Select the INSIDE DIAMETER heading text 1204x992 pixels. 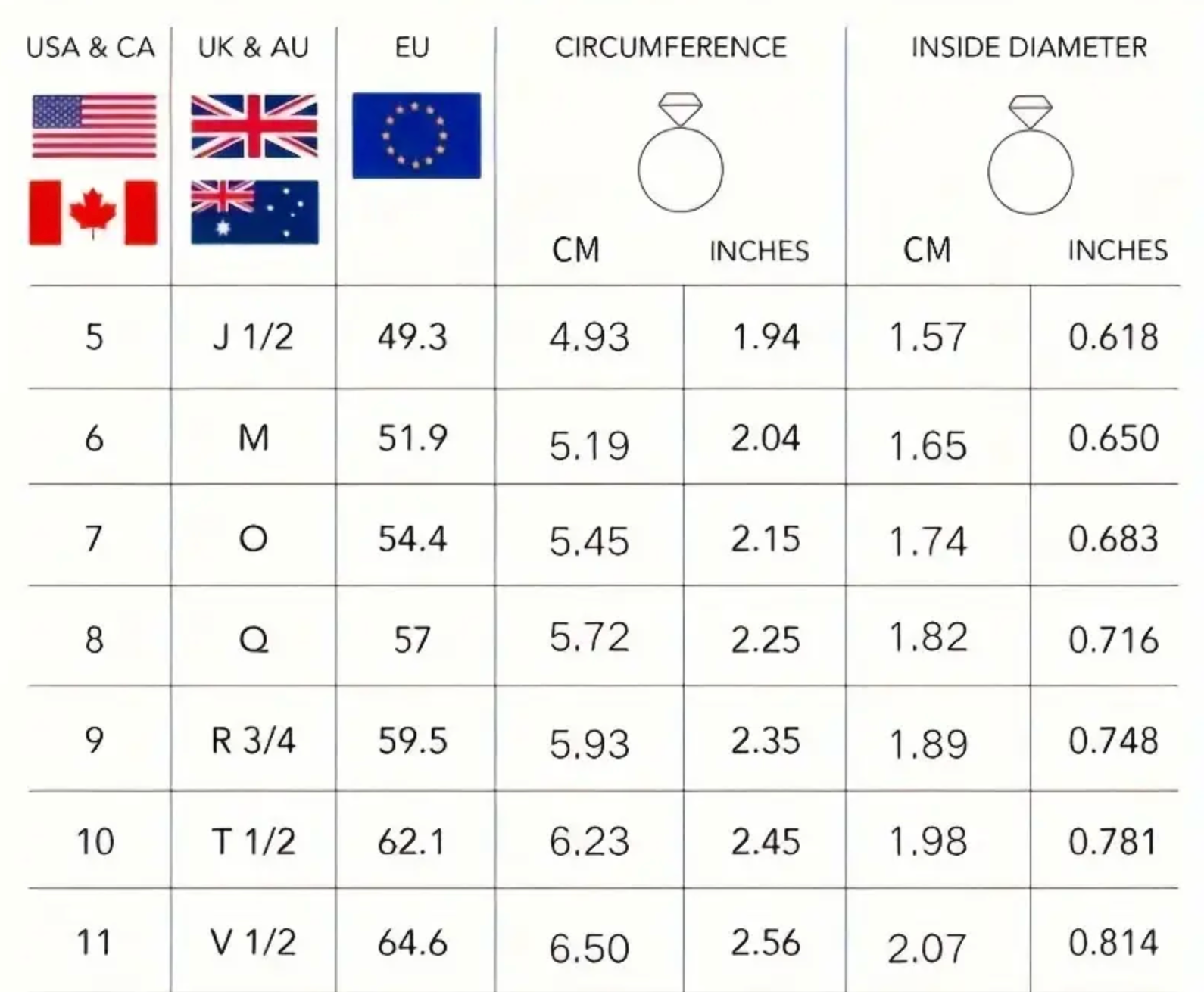click(1030, 47)
